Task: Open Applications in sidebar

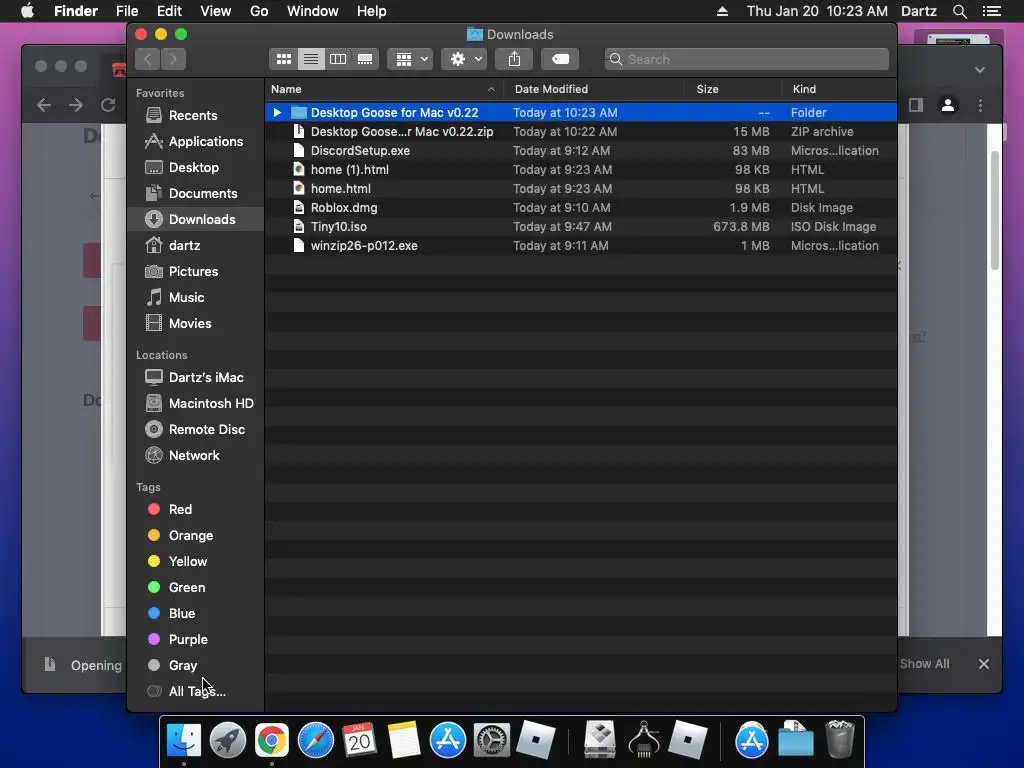Action: tap(196, 141)
